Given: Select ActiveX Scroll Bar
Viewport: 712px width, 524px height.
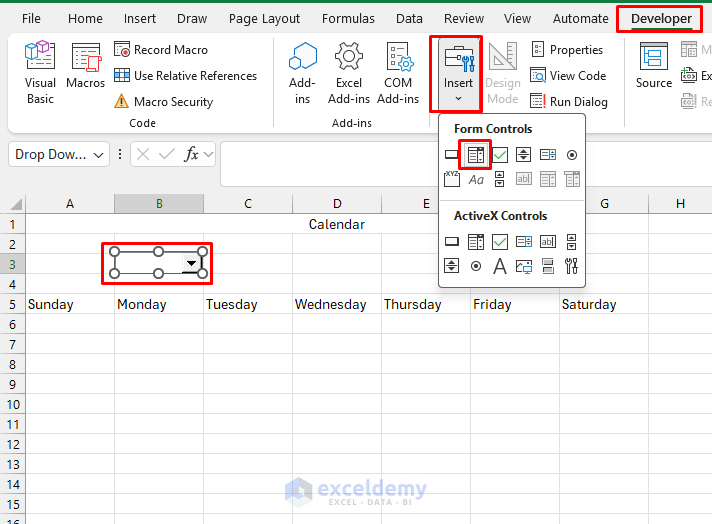Looking at the screenshot, I should tap(572, 242).
